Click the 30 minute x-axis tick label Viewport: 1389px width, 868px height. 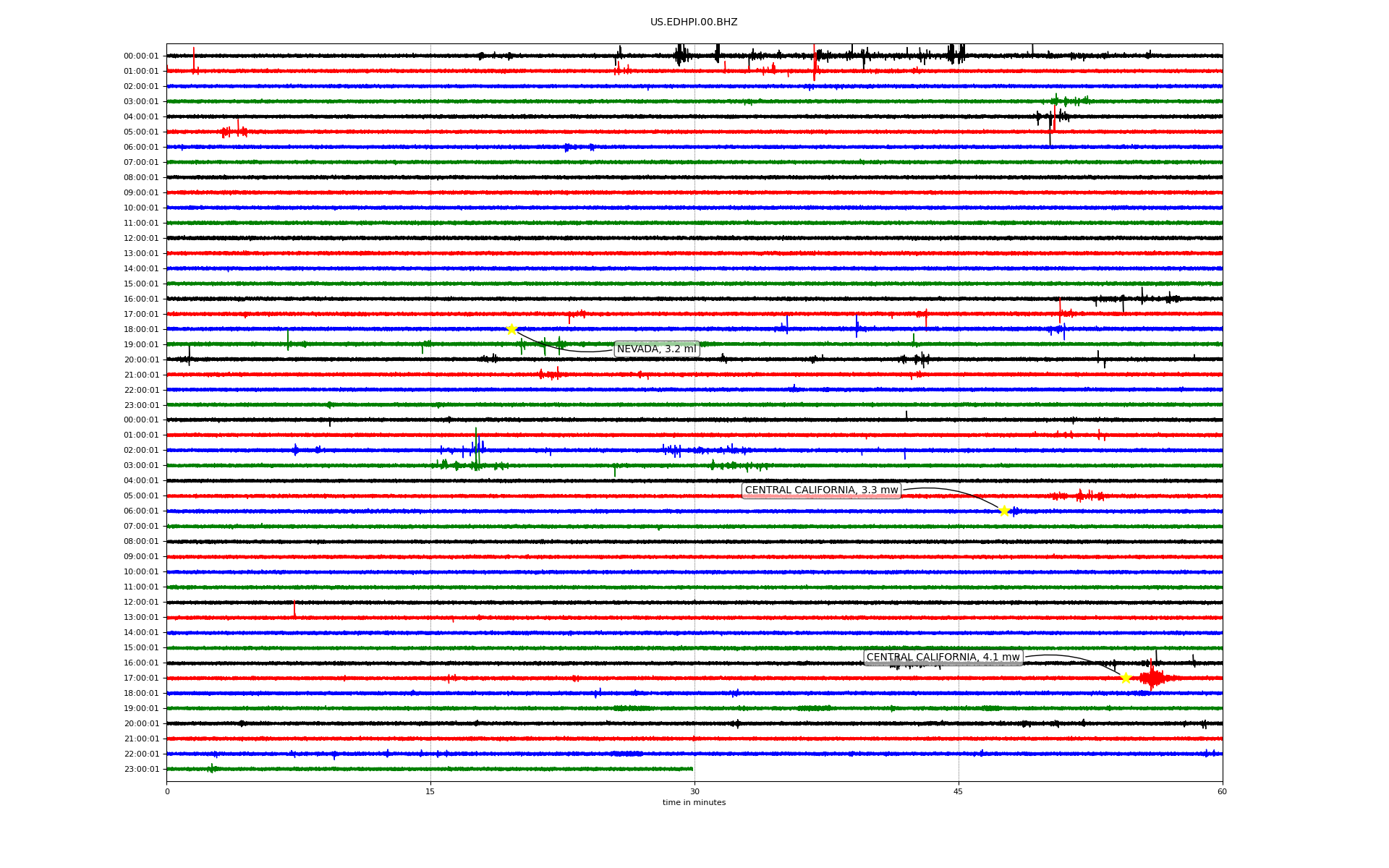point(694,791)
